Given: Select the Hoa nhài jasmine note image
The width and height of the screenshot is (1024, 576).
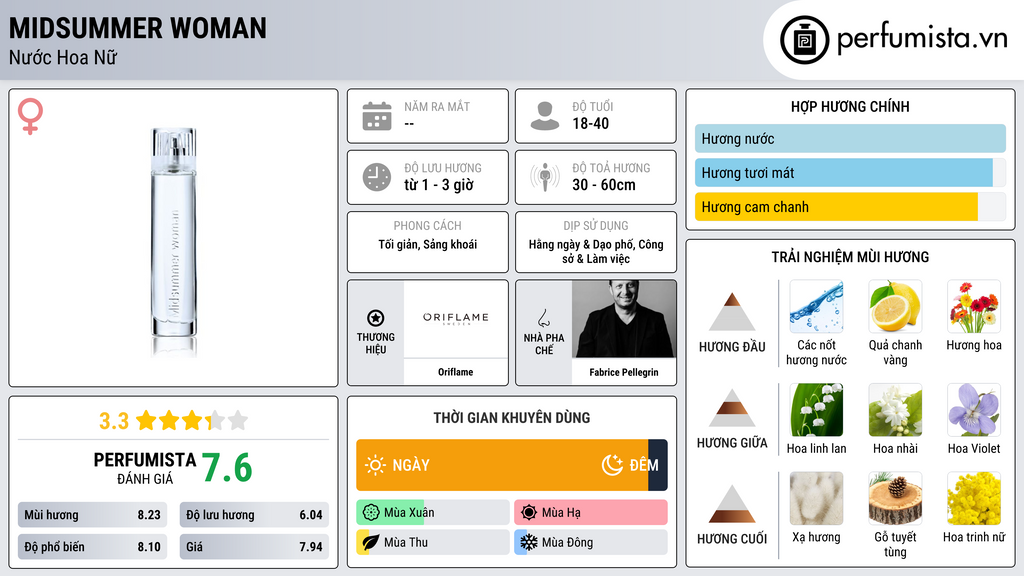Looking at the screenshot, I should pyautogui.click(x=895, y=409).
